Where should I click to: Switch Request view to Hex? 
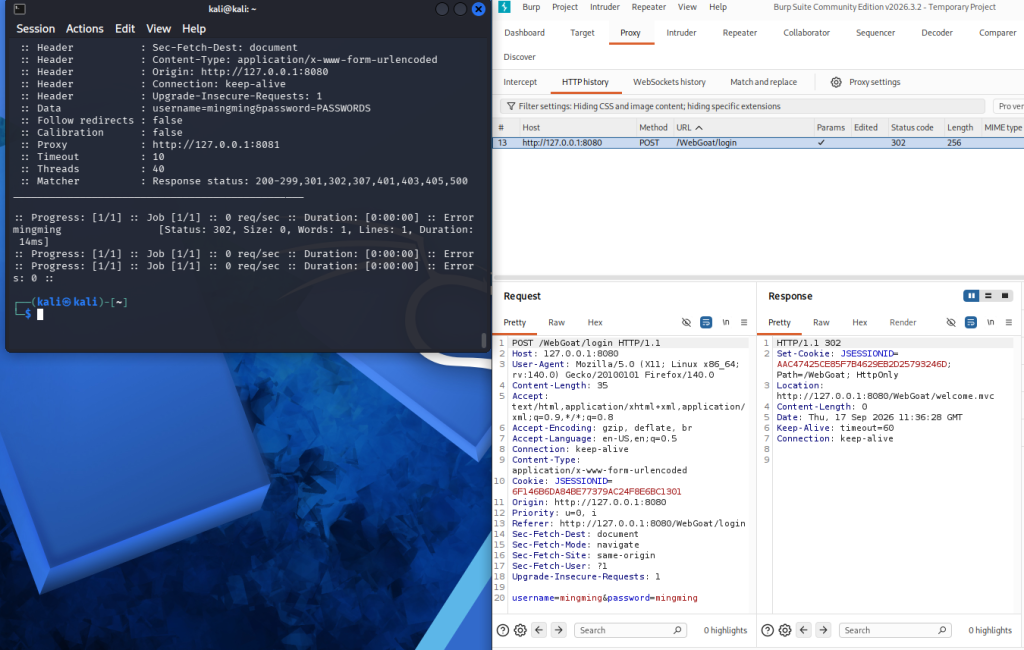click(595, 323)
